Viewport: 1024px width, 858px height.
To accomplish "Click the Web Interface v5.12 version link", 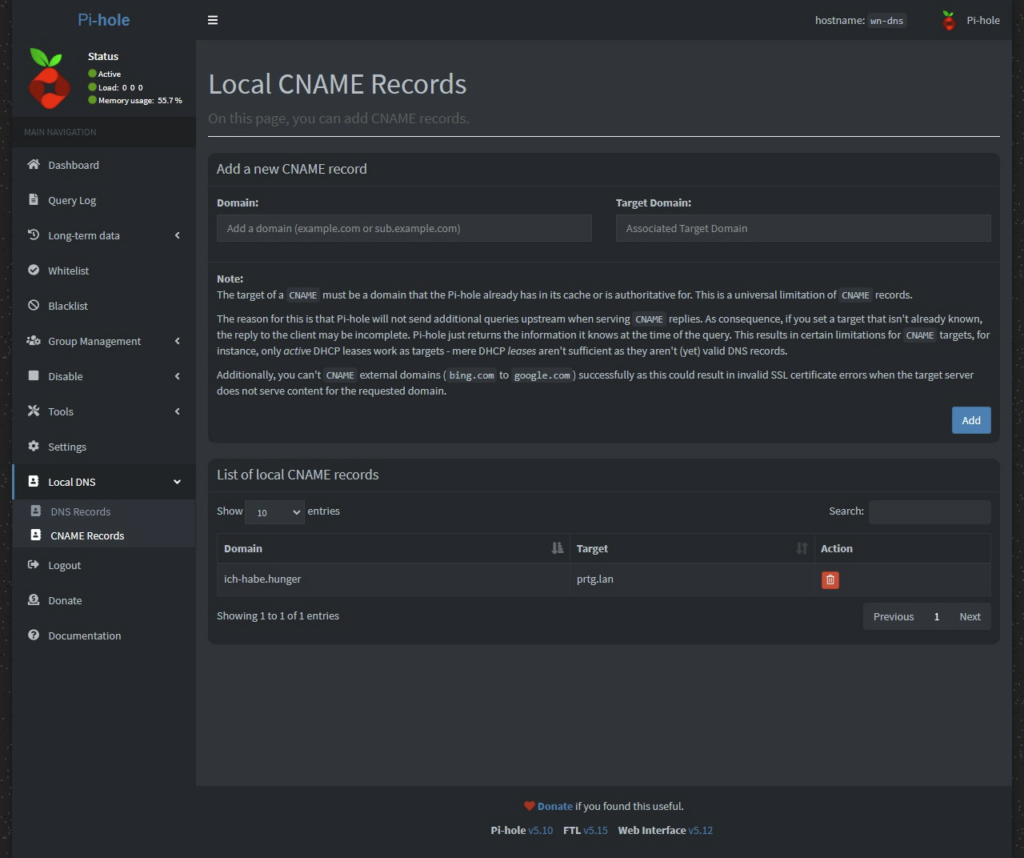I will click(x=701, y=831).
